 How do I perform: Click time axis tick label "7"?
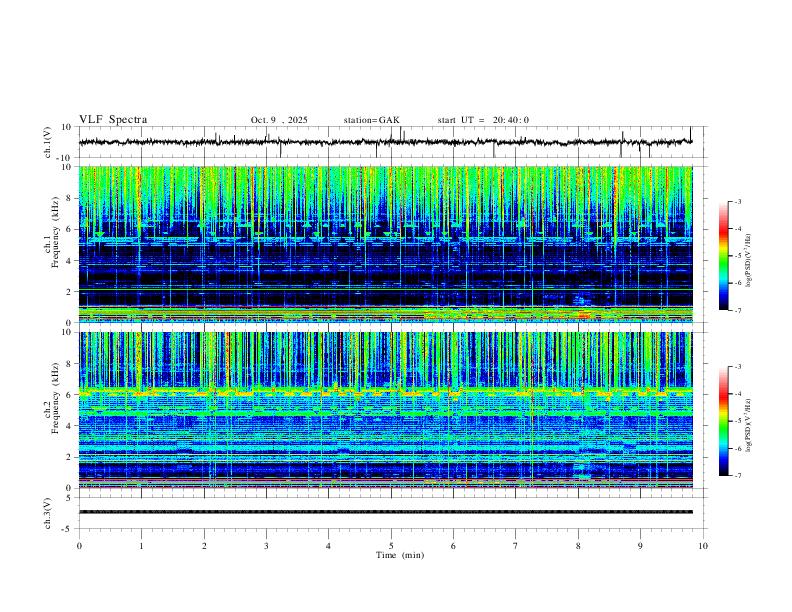[x=516, y=546]
